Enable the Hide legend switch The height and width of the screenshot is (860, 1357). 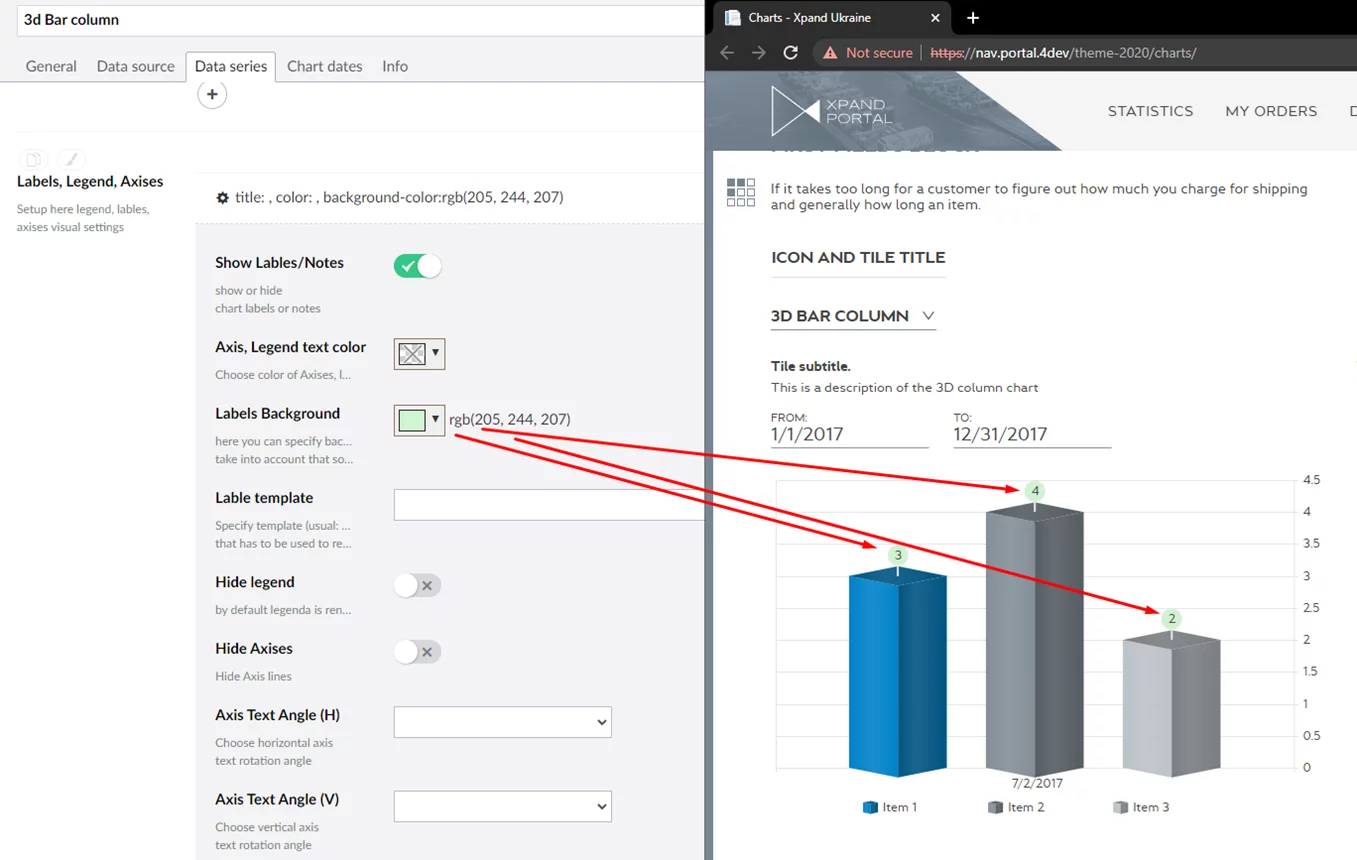pyautogui.click(x=417, y=586)
